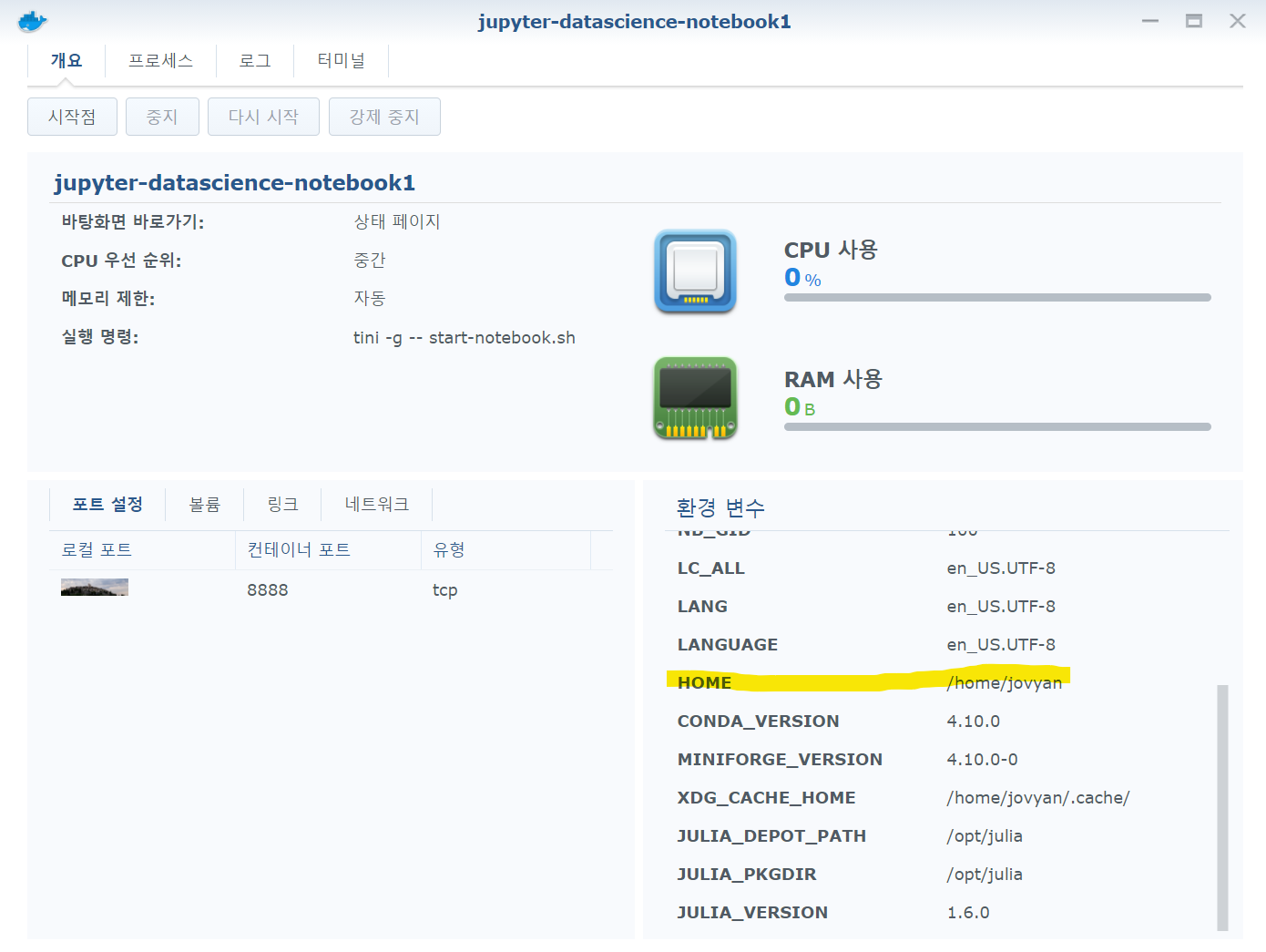The image size is (1266, 952).
Task: Select the JULIA_VERSION variable
Action: 752,912
